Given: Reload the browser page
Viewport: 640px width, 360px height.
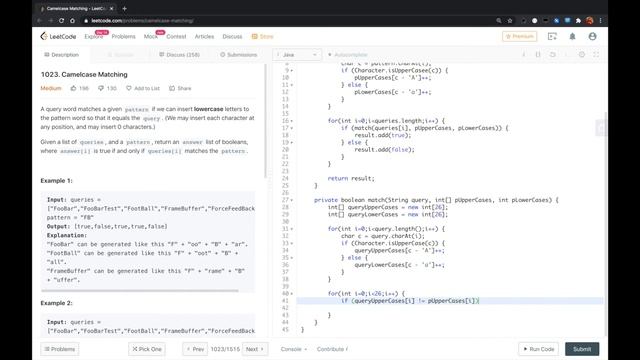Looking at the screenshot, I should (61, 20).
